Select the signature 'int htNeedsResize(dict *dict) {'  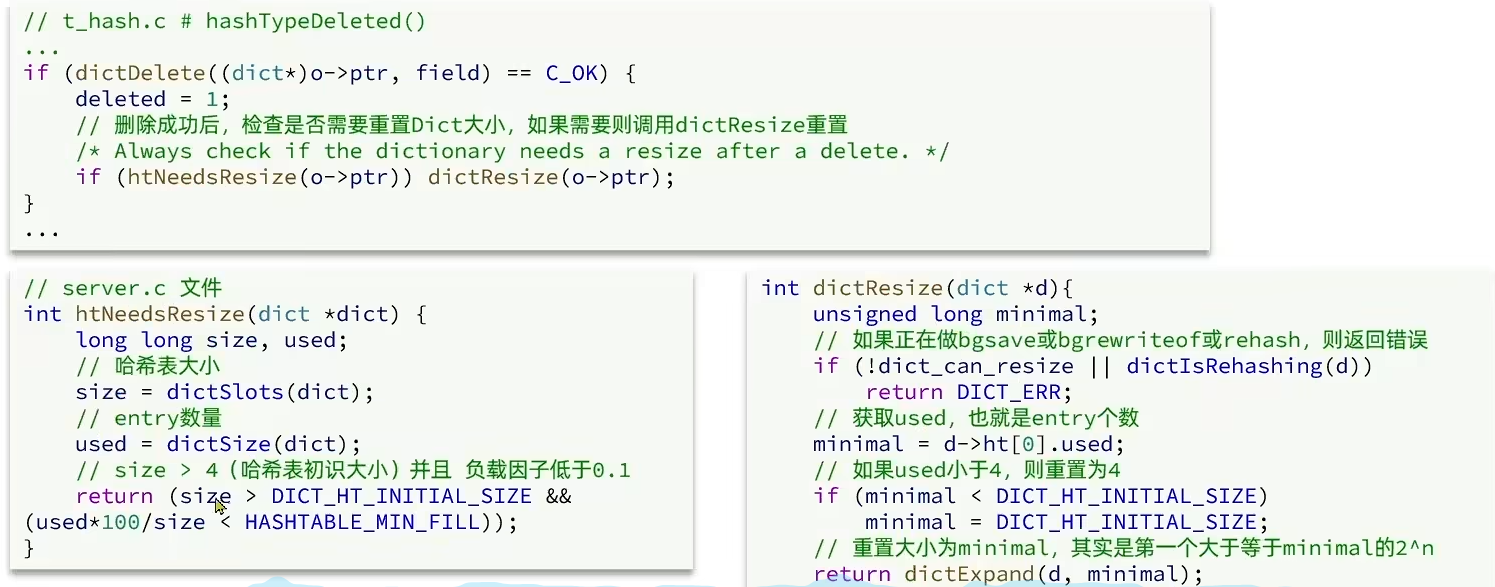(x=226, y=314)
